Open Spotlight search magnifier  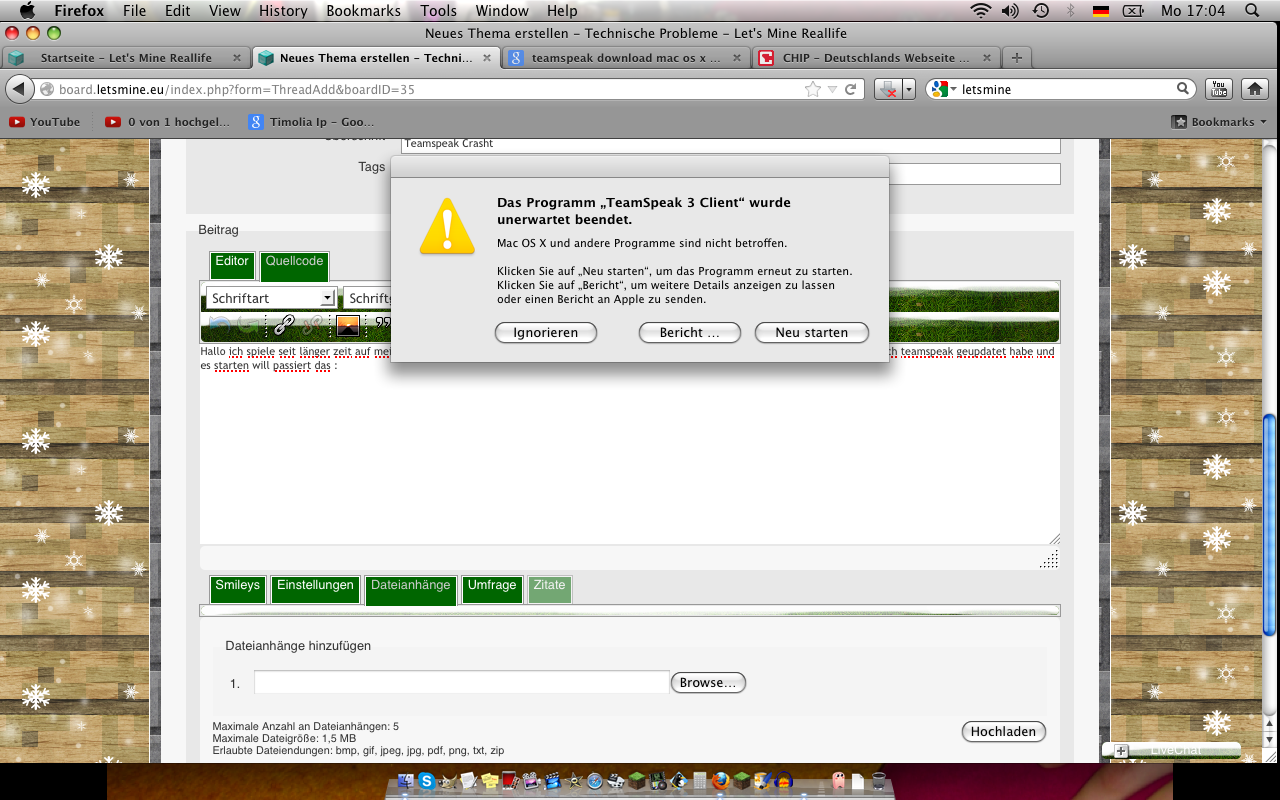point(1252,11)
